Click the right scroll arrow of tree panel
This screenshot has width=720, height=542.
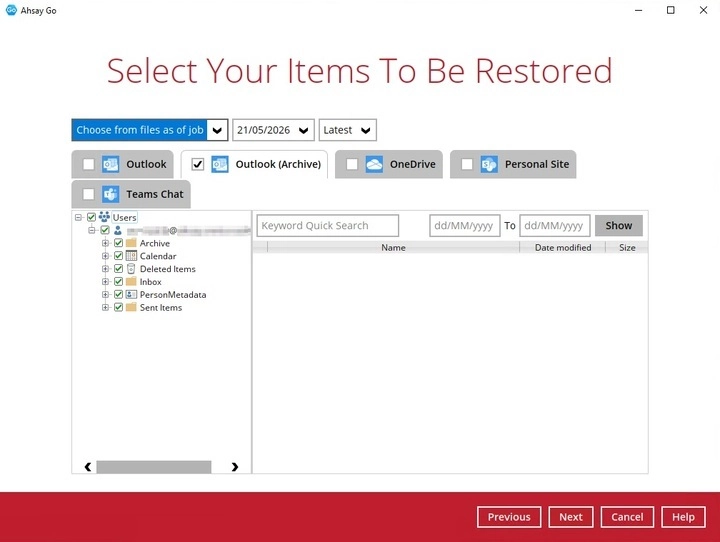click(235, 467)
